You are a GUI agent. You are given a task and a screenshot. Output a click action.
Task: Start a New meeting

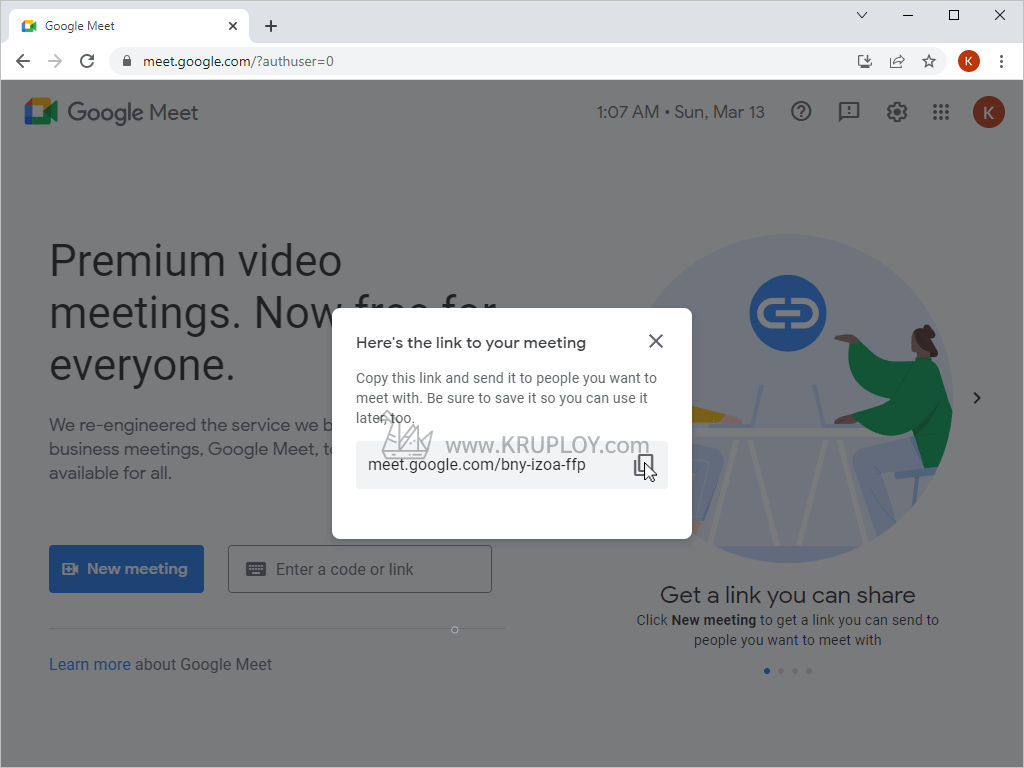click(126, 569)
